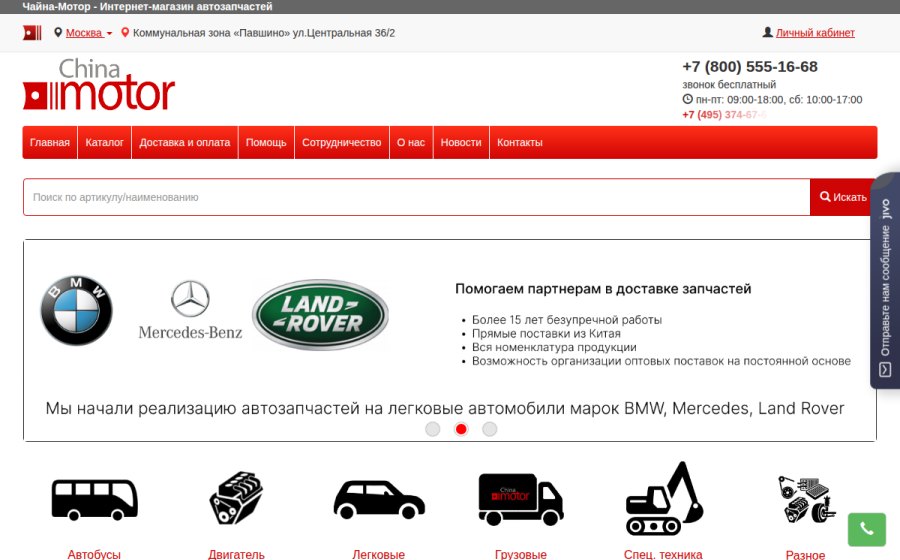Open the Легковые category link
This screenshot has width=900, height=560.
click(379, 554)
